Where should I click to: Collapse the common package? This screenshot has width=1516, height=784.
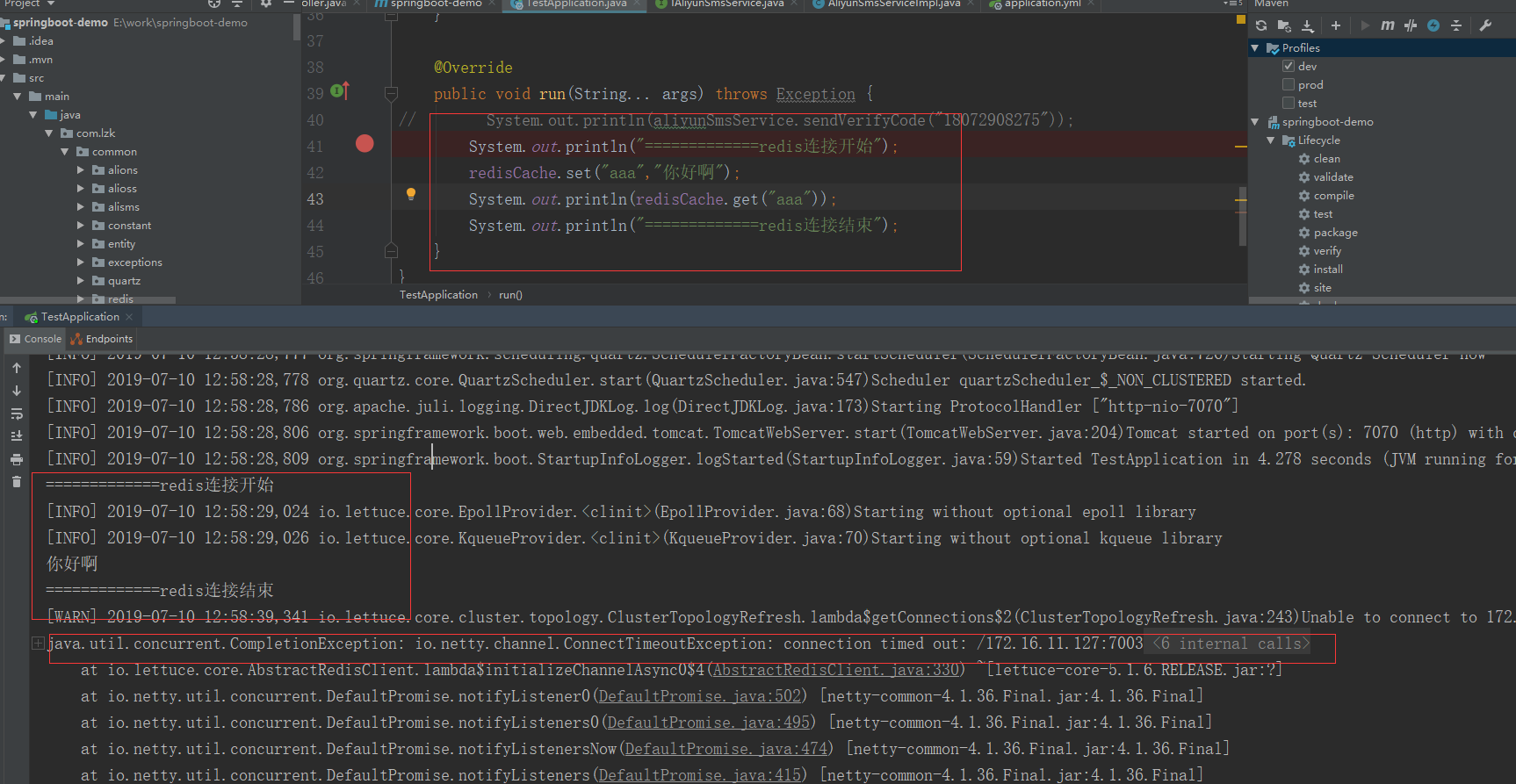64,152
